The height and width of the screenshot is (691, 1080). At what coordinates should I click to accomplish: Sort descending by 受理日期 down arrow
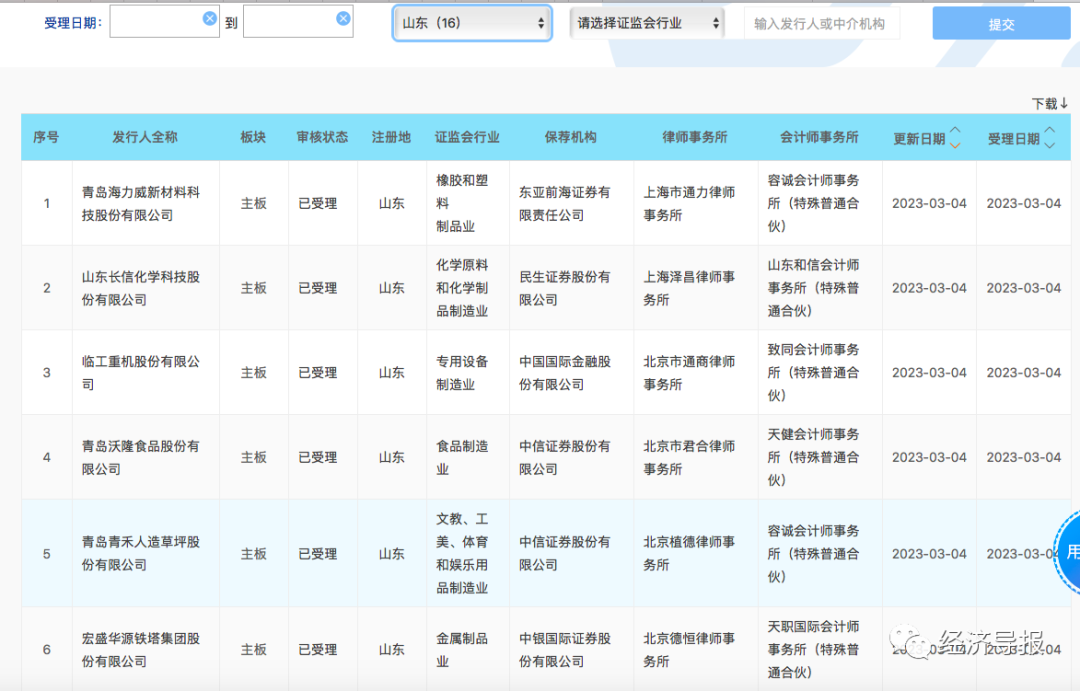click(x=1049, y=146)
